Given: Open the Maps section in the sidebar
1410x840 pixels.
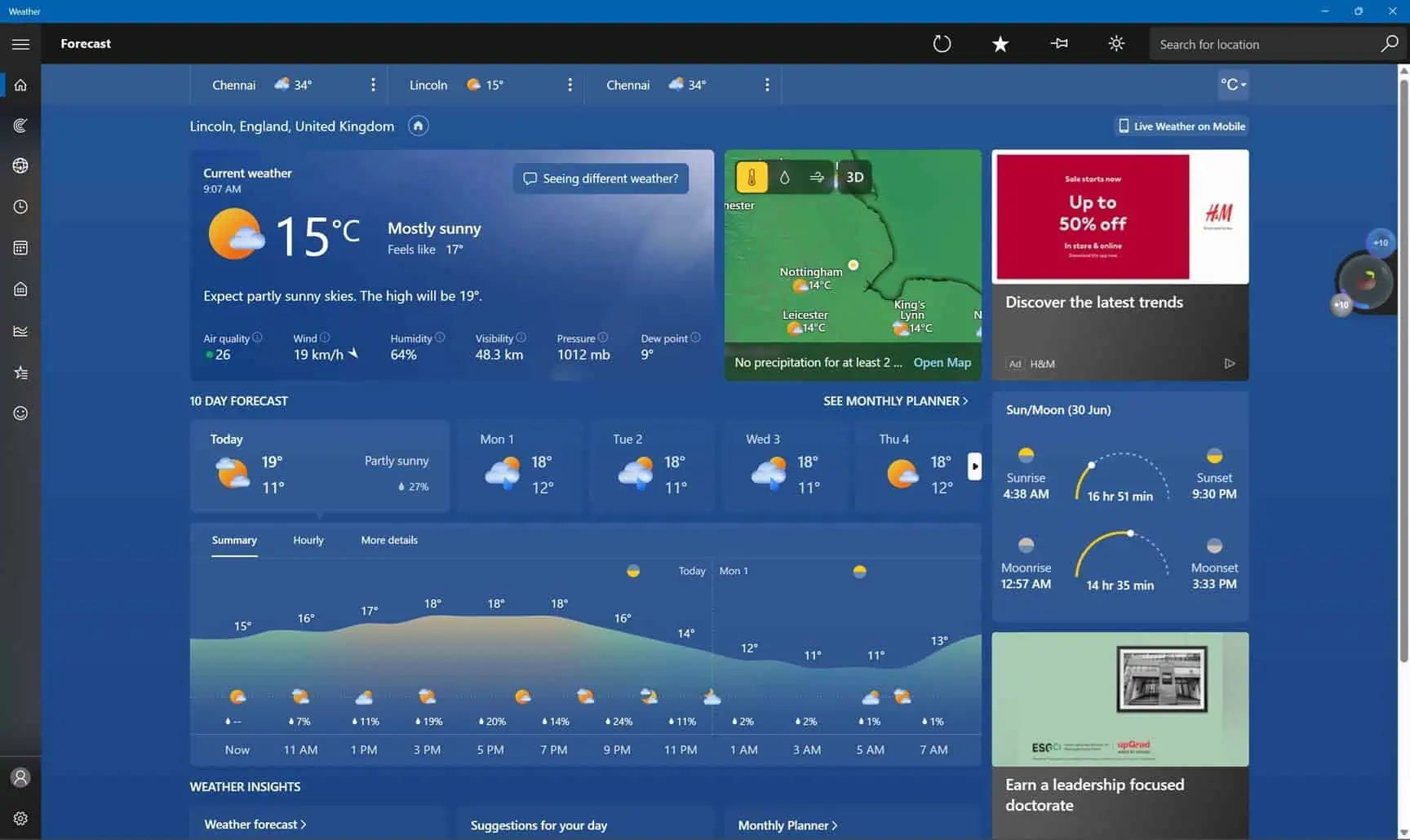Looking at the screenshot, I should pos(20,125).
